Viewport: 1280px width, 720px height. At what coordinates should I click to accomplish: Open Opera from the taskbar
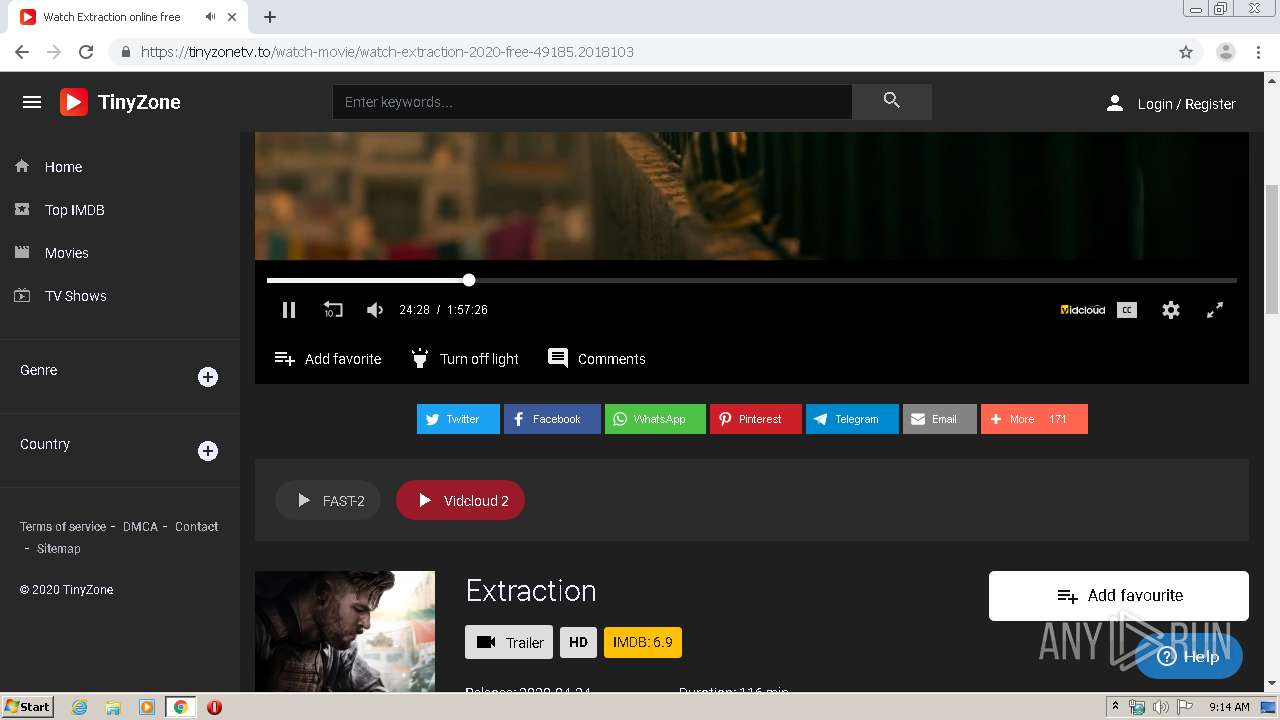coord(214,707)
